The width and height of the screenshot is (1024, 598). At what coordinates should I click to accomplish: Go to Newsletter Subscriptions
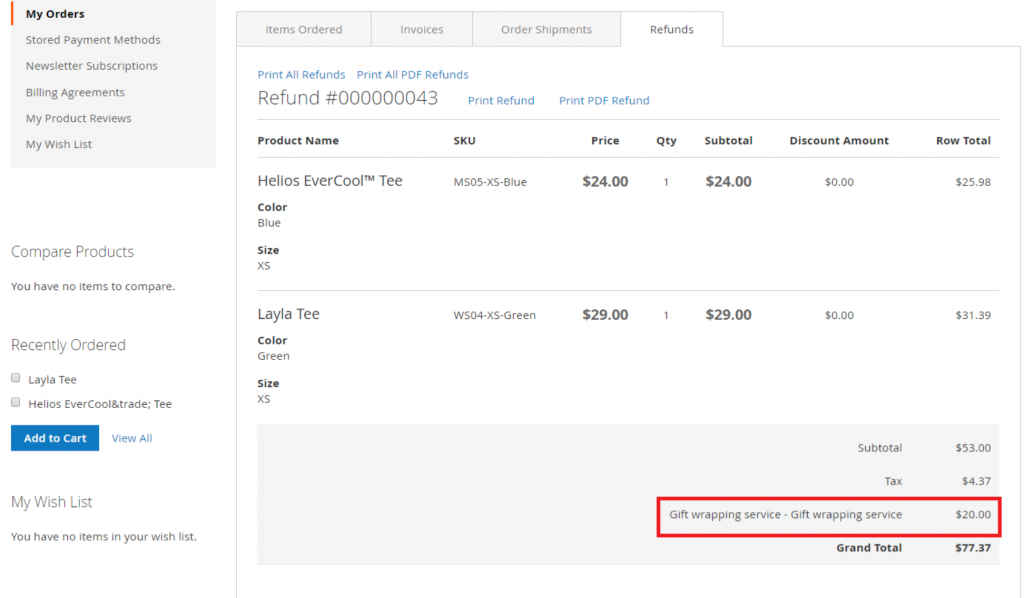tap(91, 66)
